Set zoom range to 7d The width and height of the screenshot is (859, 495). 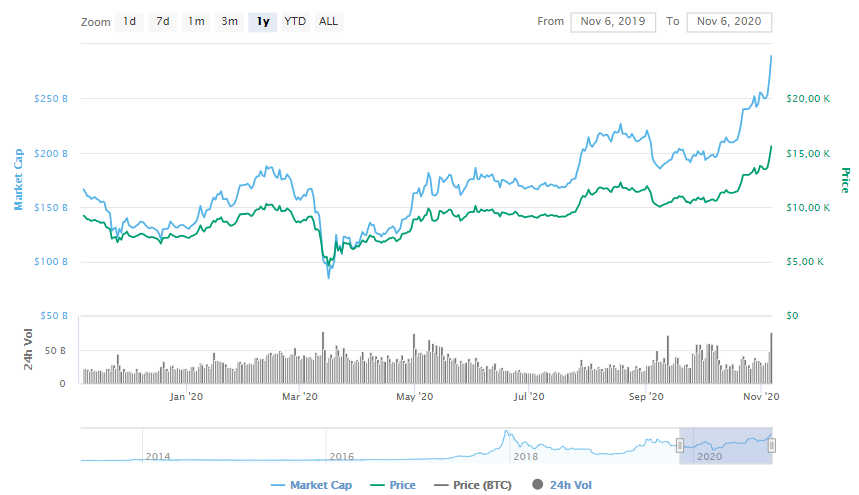click(163, 21)
